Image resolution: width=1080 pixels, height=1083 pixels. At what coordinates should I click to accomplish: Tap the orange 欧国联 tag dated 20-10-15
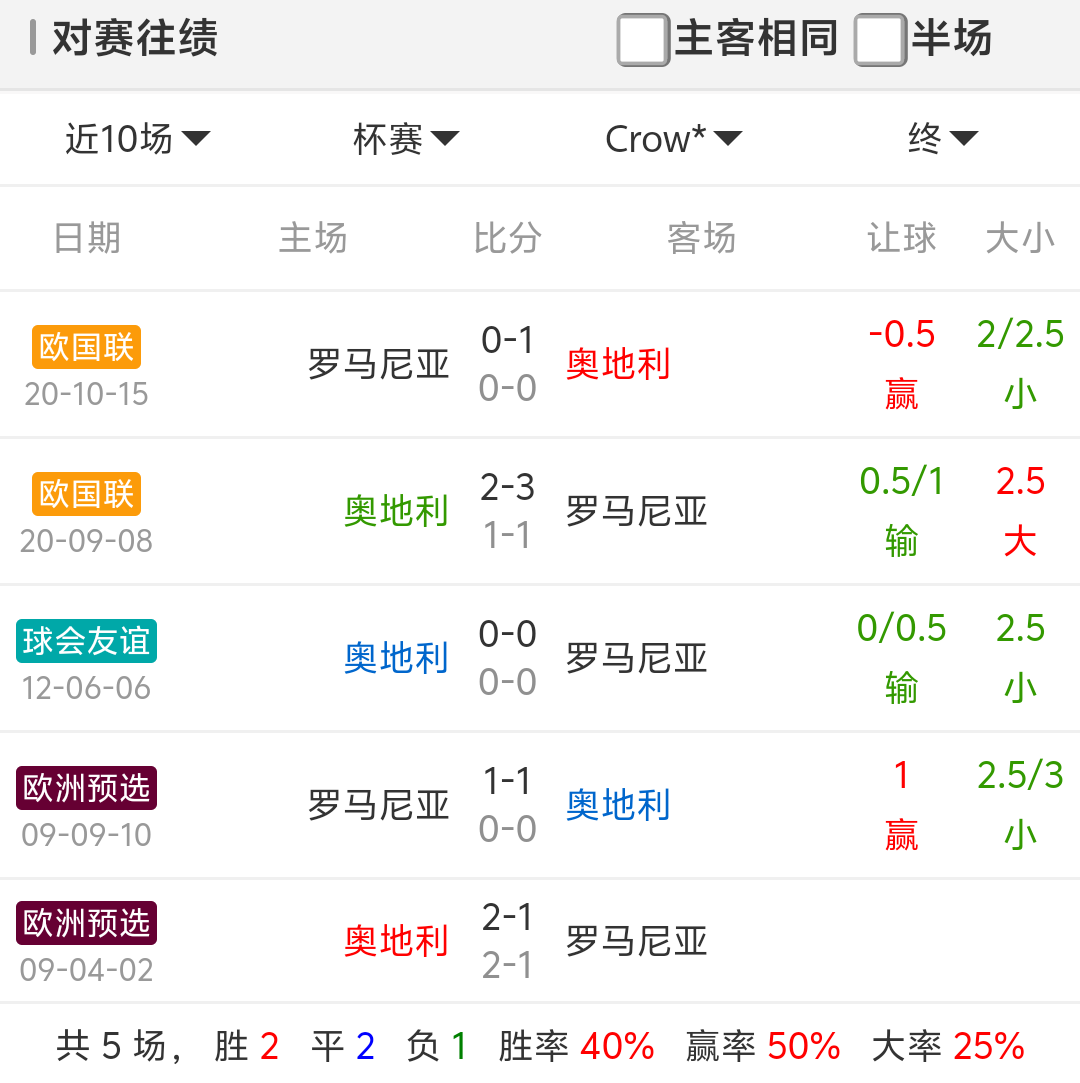pyautogui.click(x=86, y=347)
